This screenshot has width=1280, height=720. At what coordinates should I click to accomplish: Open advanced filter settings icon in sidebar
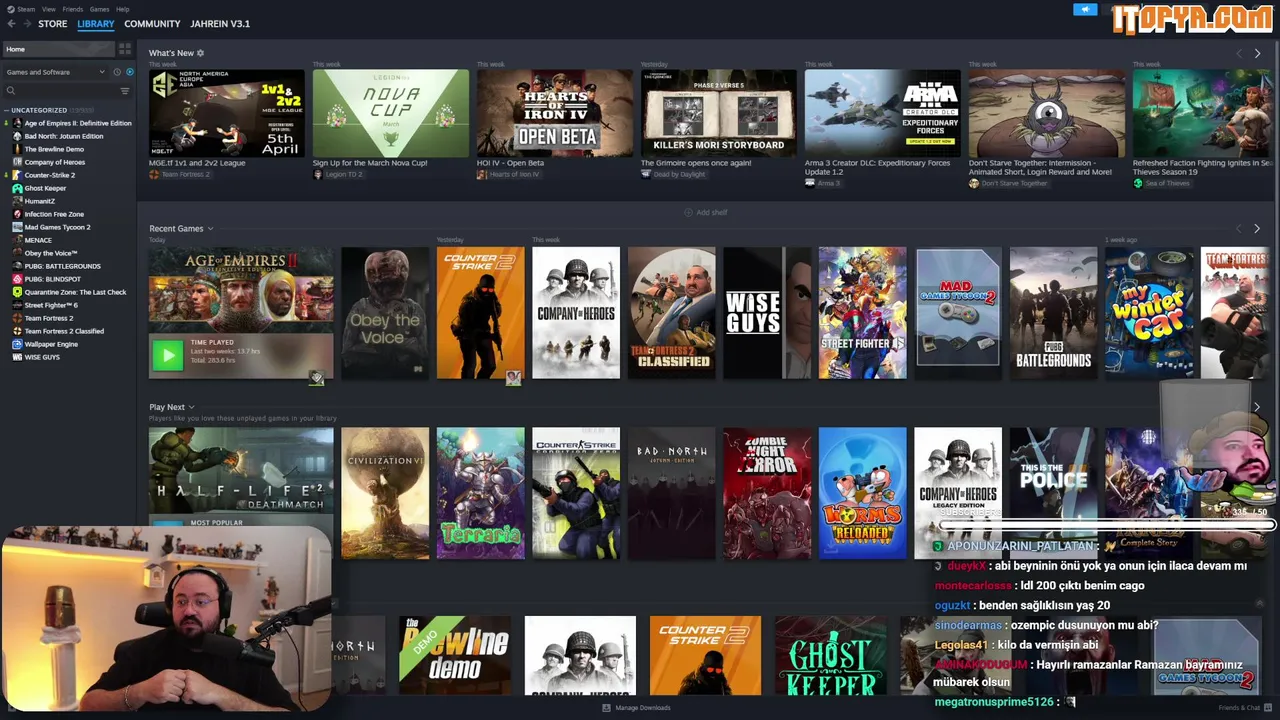click(125, 91)
